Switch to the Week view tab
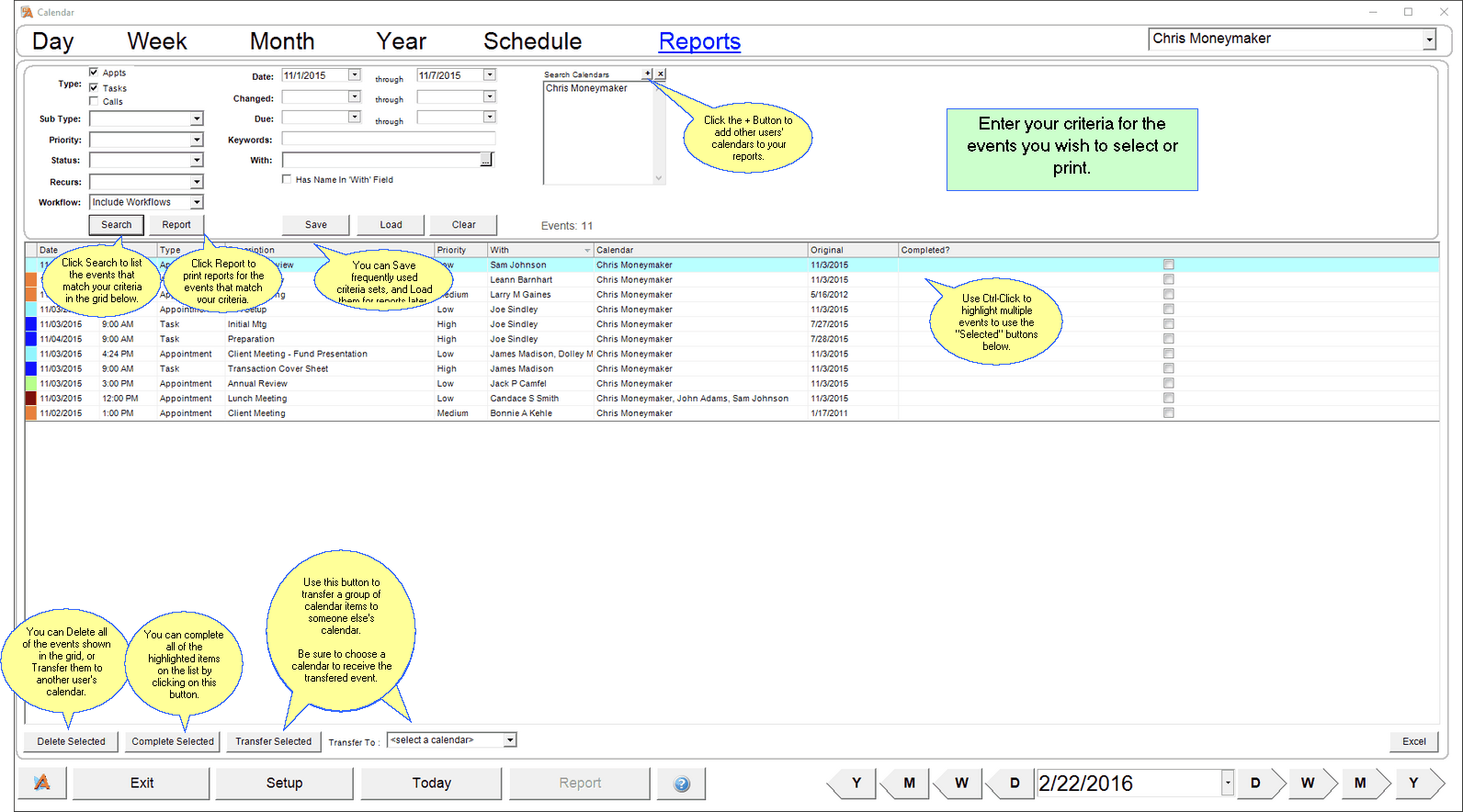The height and width of the screenshot is (812, 1463). 156,41
